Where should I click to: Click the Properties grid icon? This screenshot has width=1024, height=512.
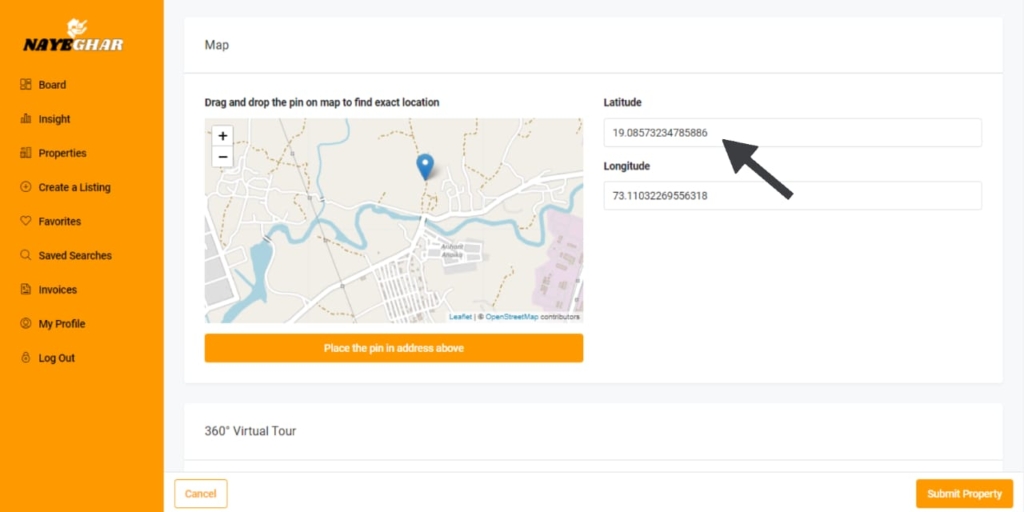[x=26, y=153]
